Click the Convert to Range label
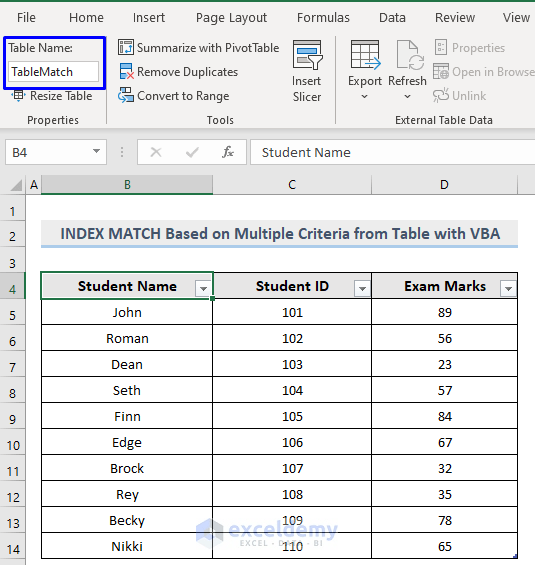 coord(183,96)
